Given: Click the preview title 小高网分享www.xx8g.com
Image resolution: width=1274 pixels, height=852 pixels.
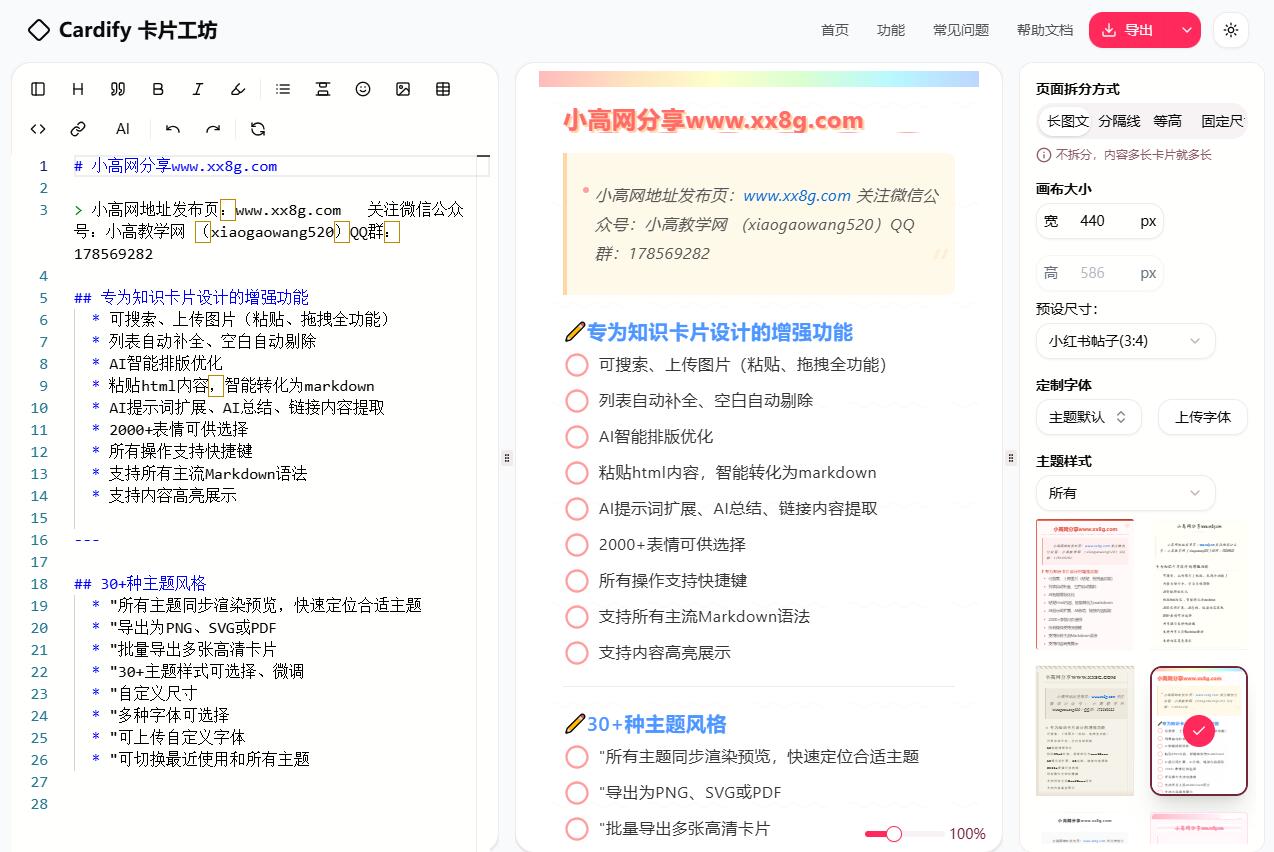Looking at the screenshot, I should coord(713,121).
